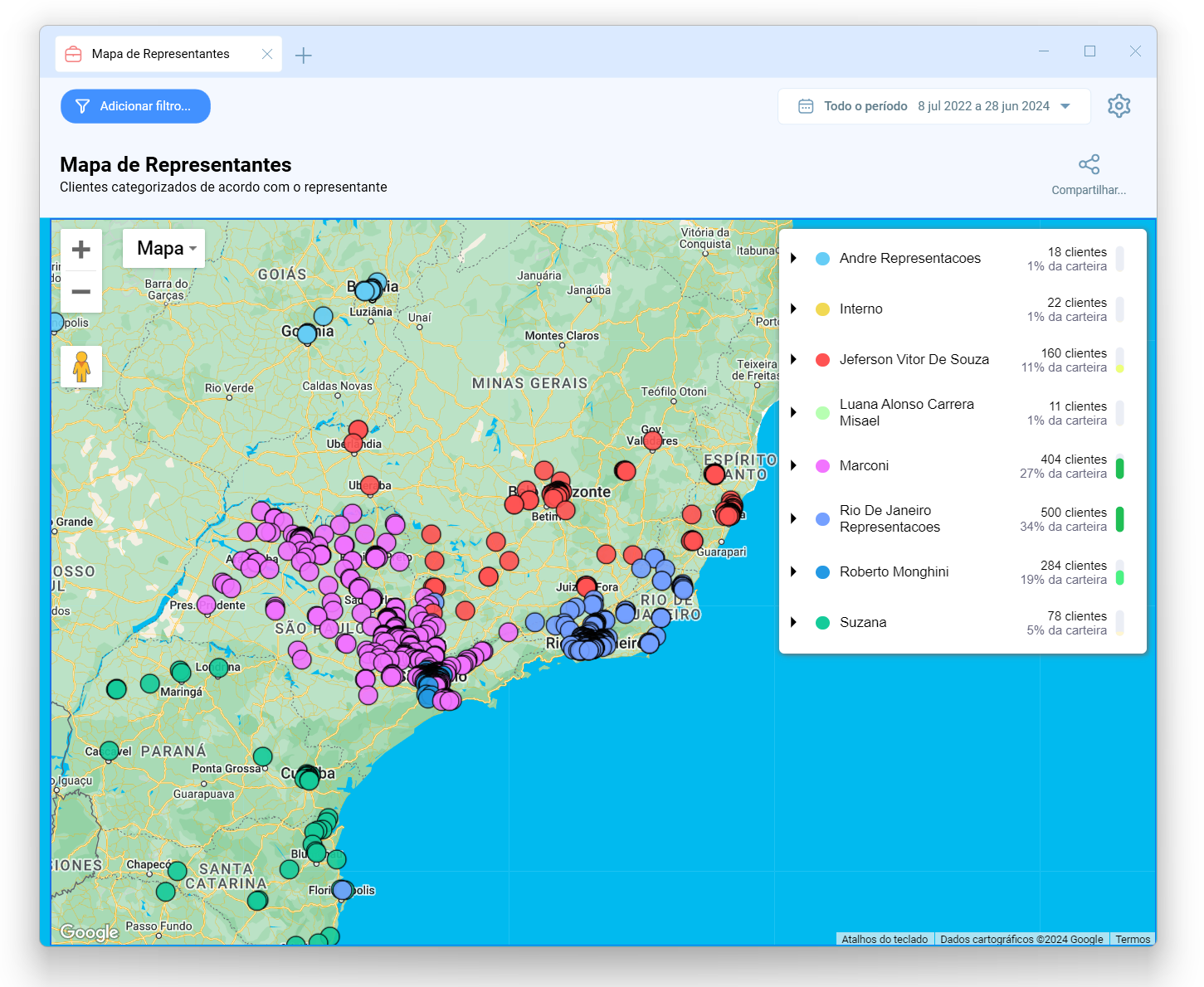1204x987 pixels.
Task: Click the 160 clientes text
Action: click(x=1074, y=353)
